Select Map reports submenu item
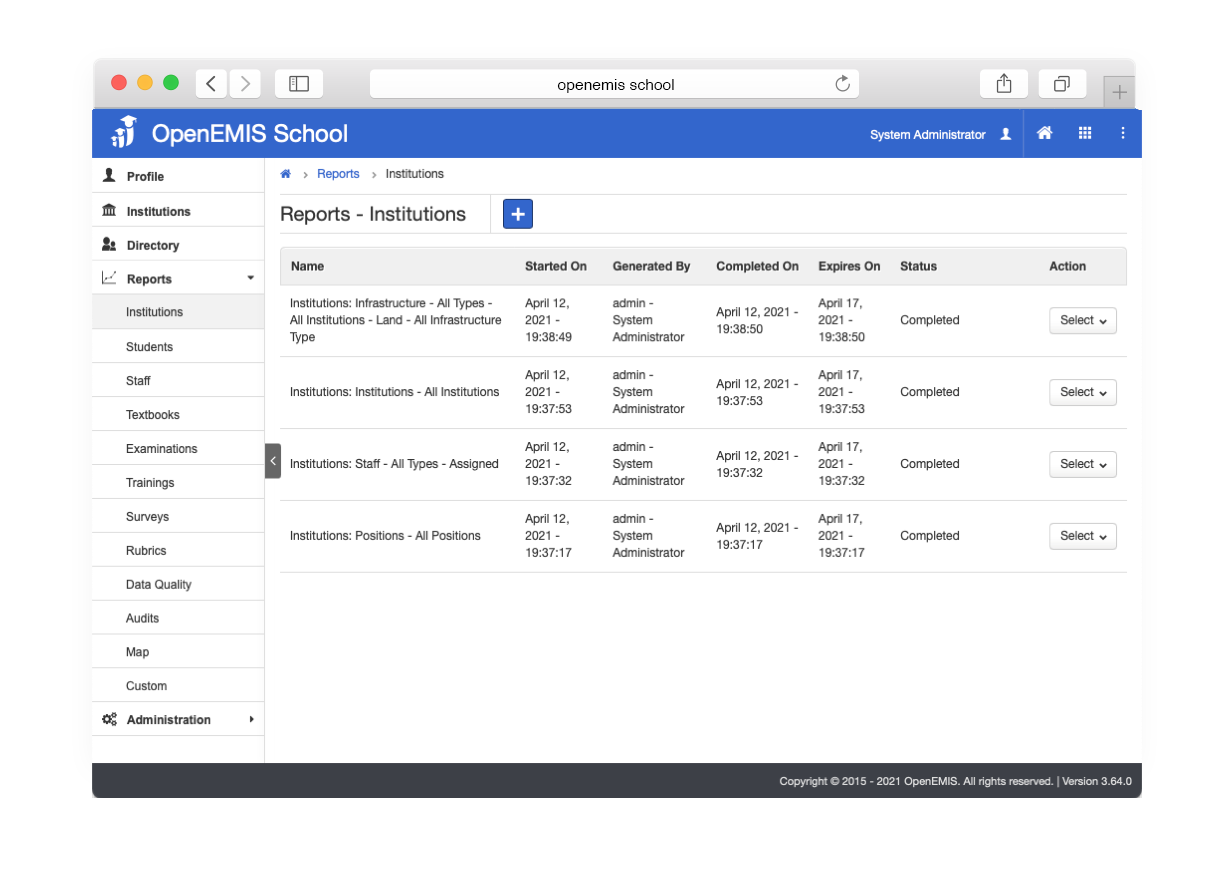 pyautogui.click(x=178, y=652)
